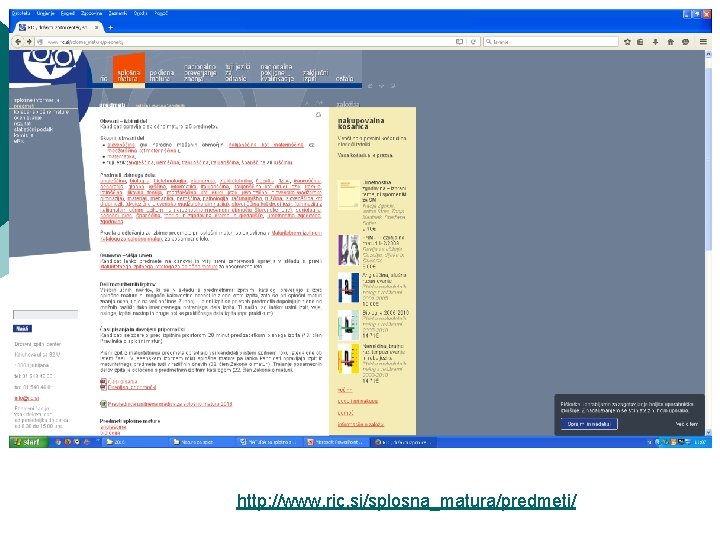Open the Orodja menu
This screenshot has height=540, width=720.
pos(141,13)
